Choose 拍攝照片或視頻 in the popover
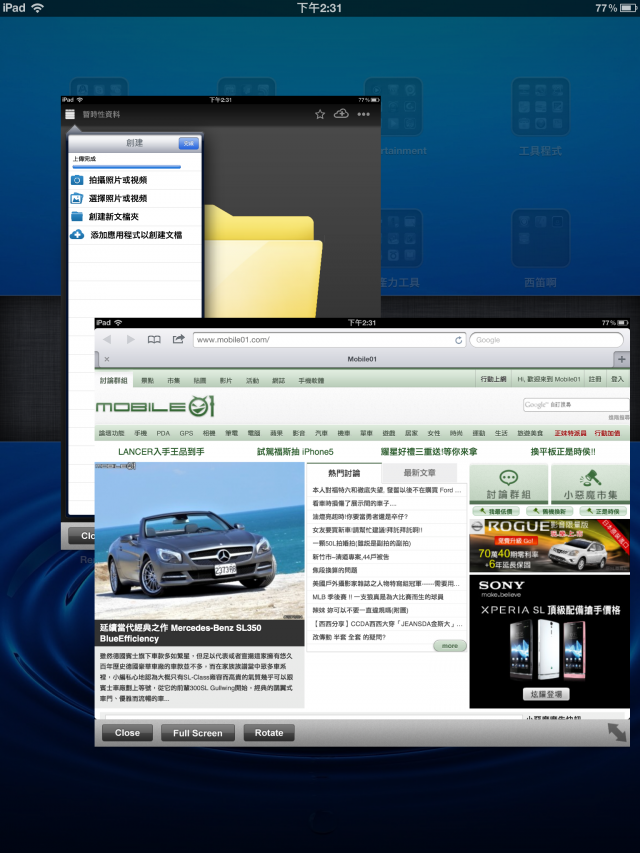 pos(135,180)
